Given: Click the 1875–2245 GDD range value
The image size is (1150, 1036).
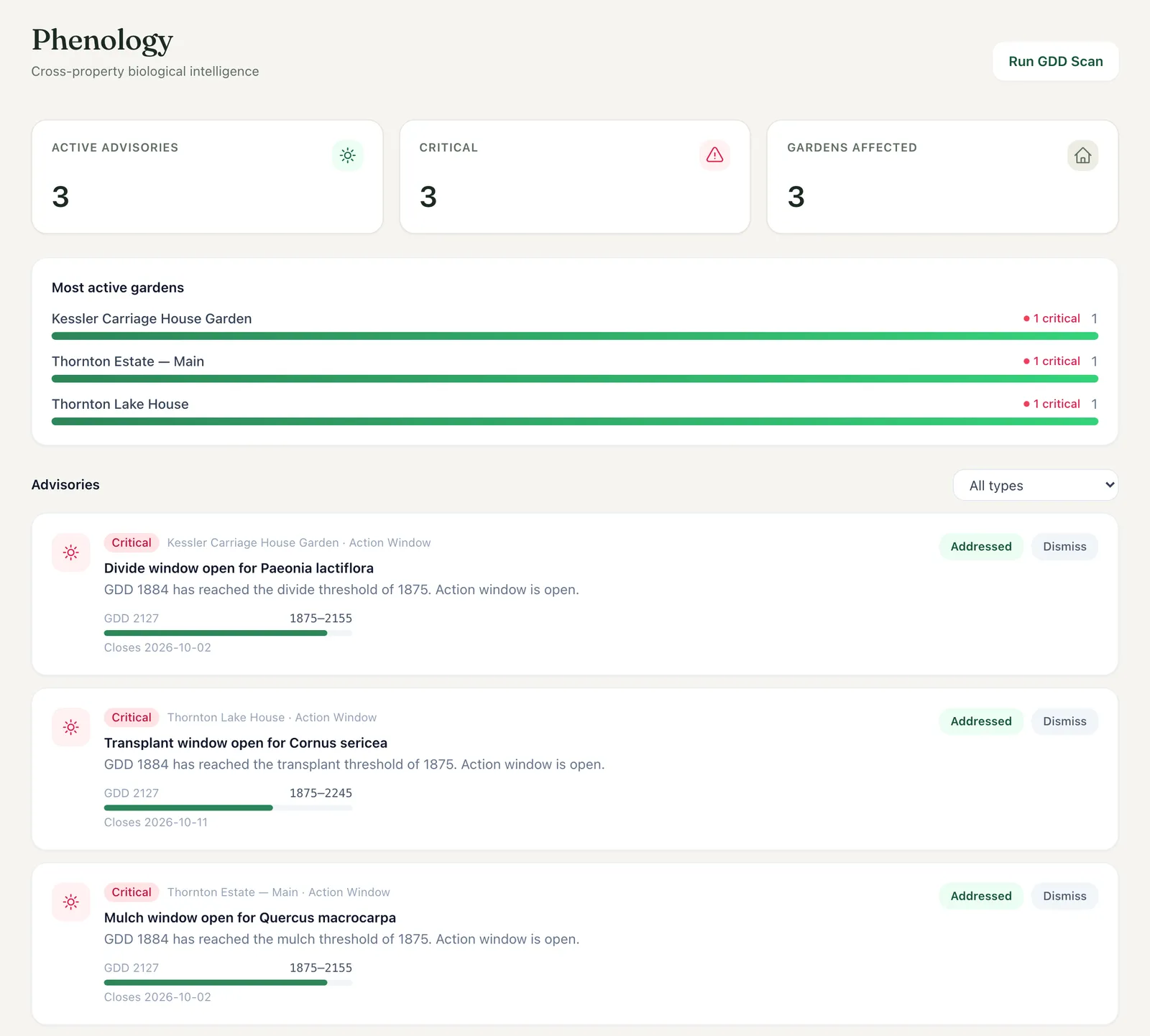Looking at the screenshot, I should point(321,793).
